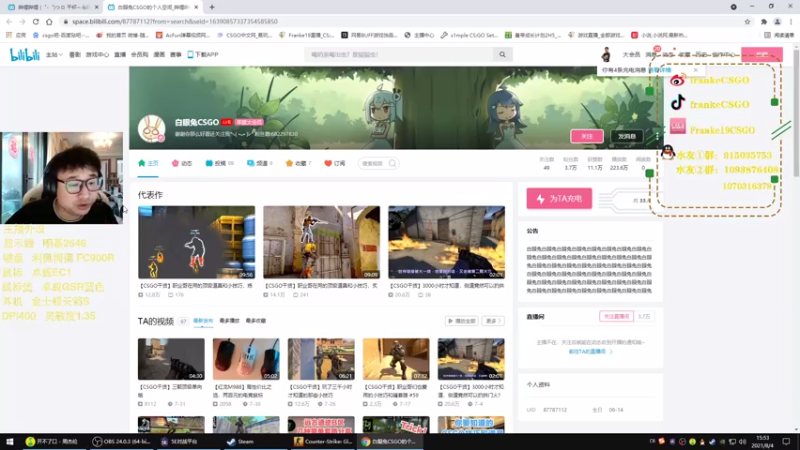
Task: Open the Windows notification center icon
Action: click(x=786, y=441)
